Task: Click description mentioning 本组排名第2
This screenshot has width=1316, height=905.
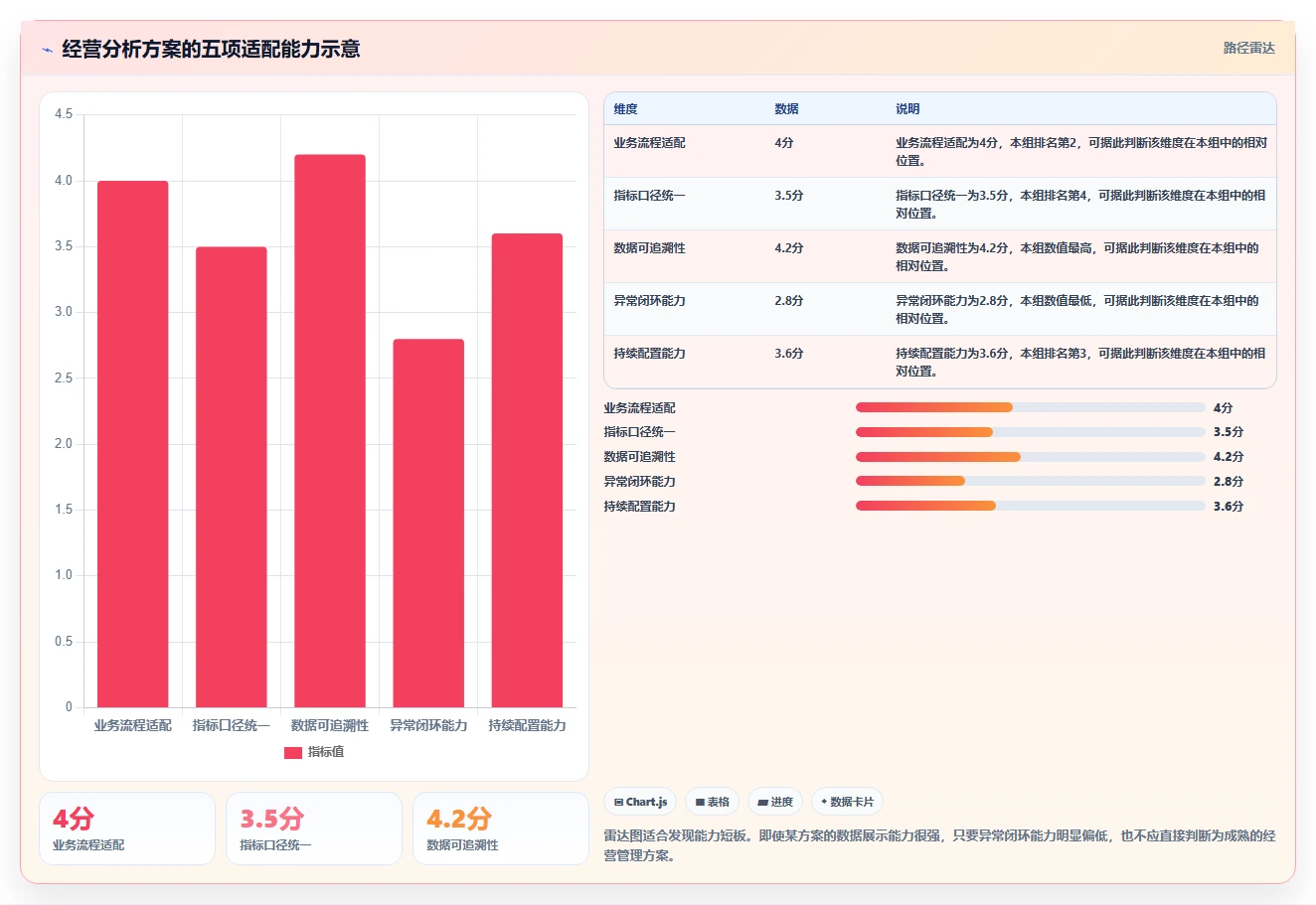Action: tap(1080, 152)
